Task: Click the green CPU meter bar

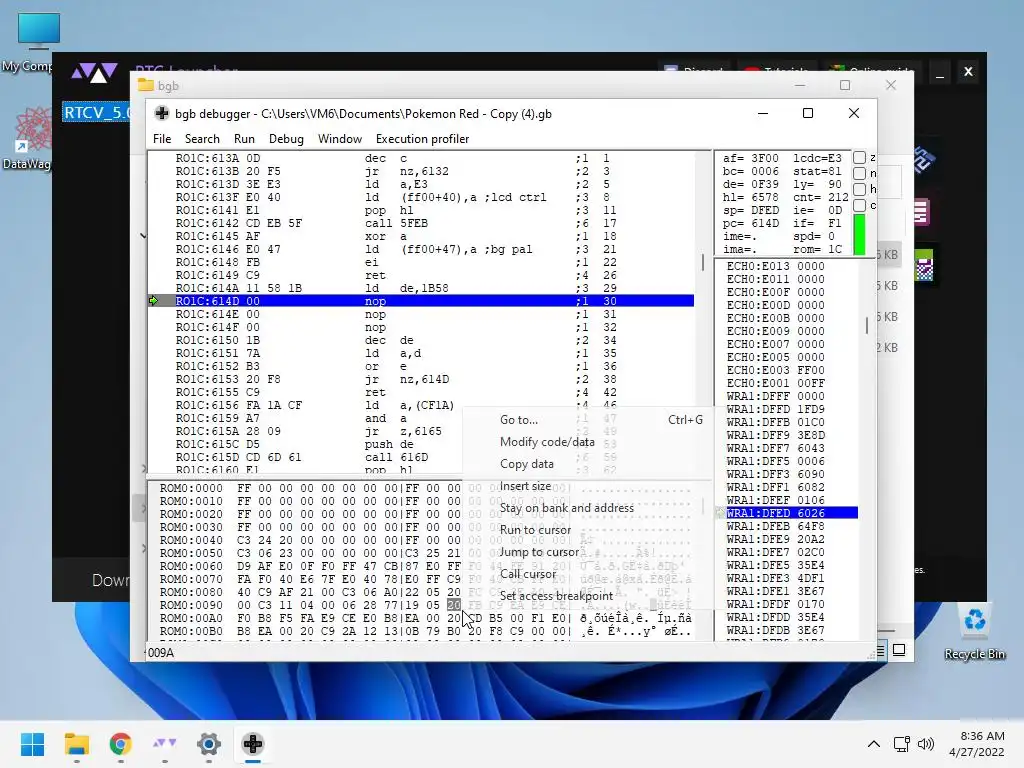Action: (859, 234)
